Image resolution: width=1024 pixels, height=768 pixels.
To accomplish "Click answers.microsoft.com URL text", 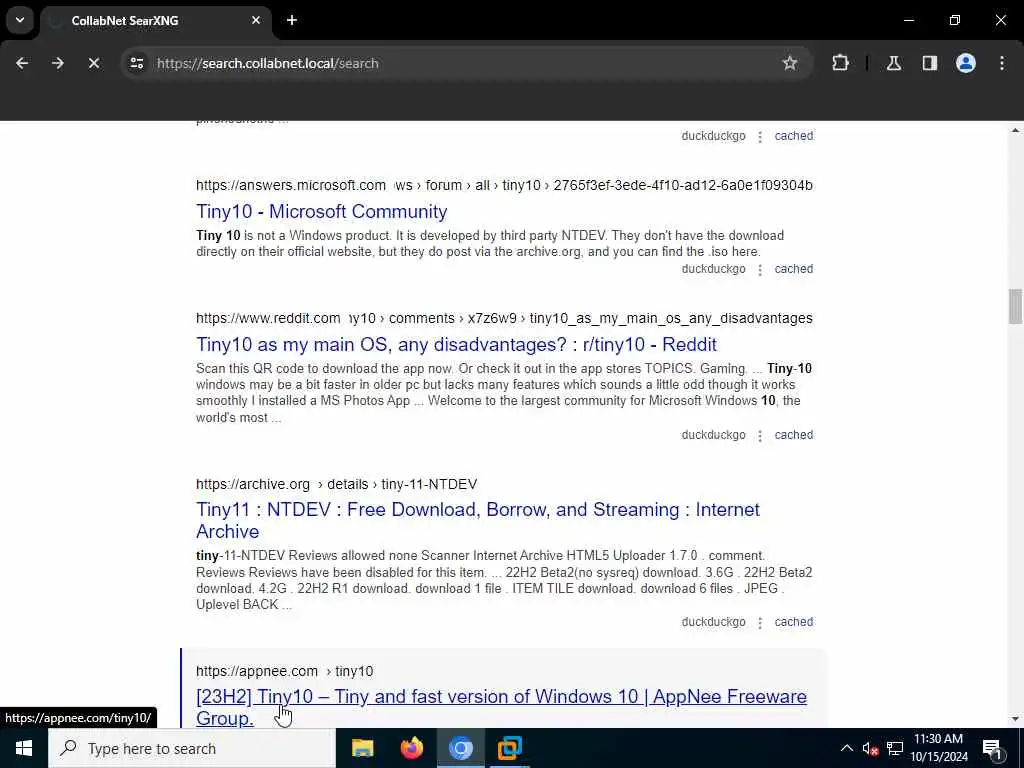I will [291, 185].
